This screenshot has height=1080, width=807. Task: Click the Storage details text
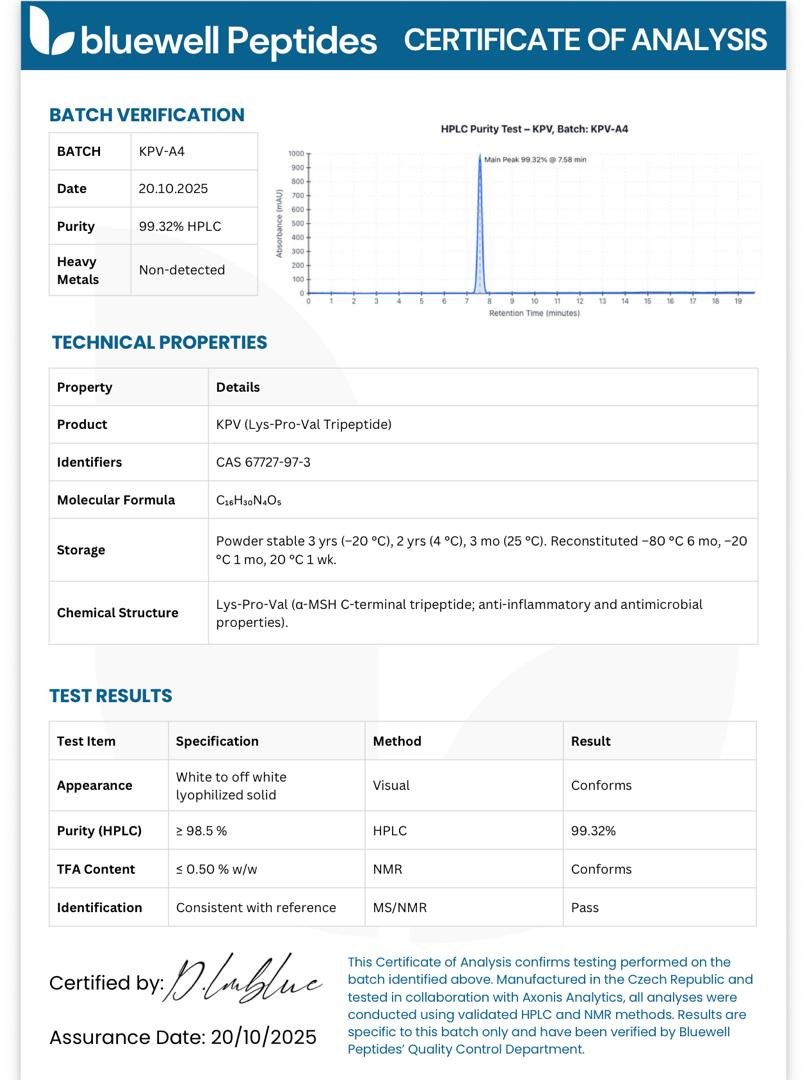click(x=481, y=550)
